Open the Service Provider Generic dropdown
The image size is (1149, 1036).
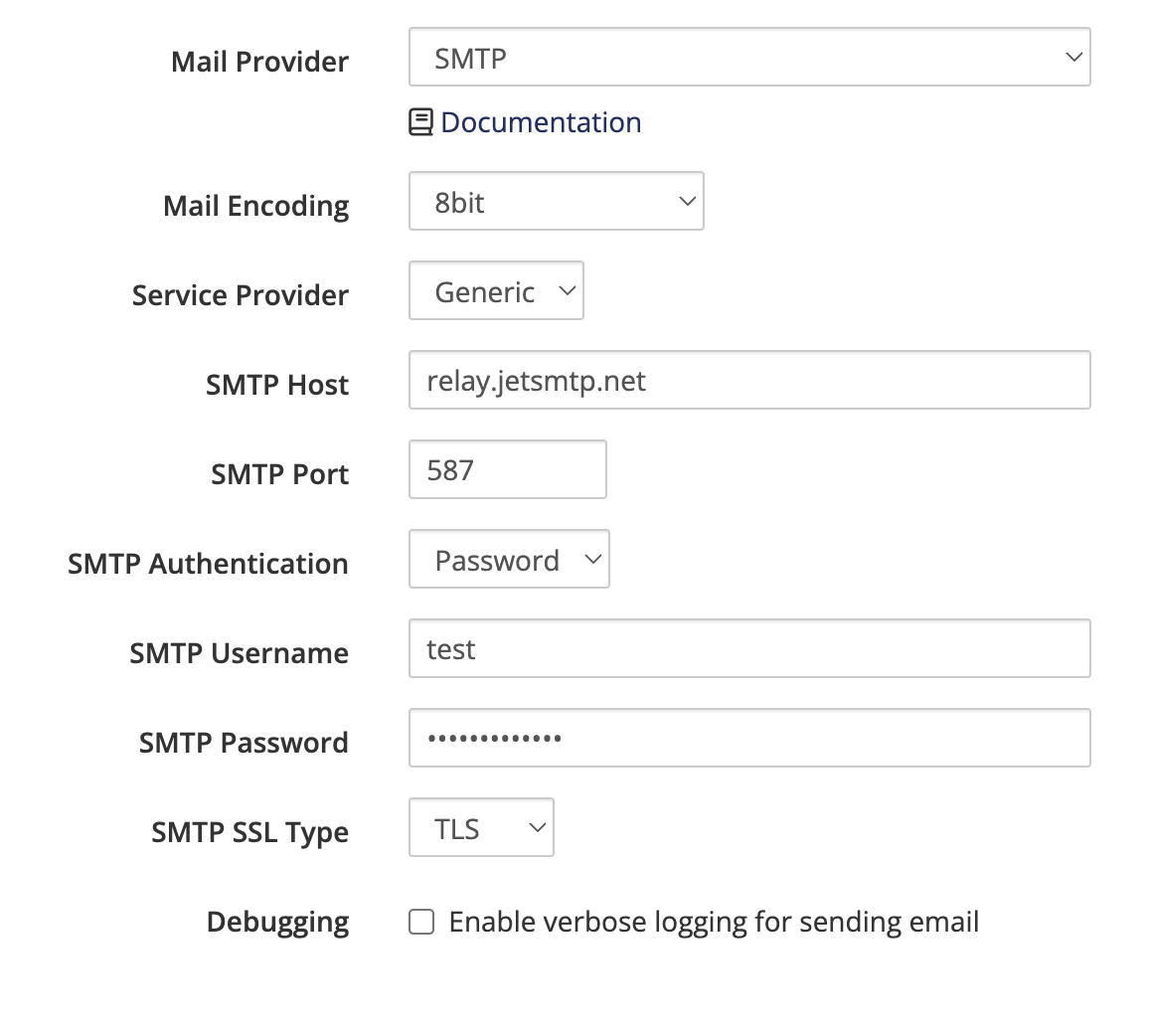point(496,291)
